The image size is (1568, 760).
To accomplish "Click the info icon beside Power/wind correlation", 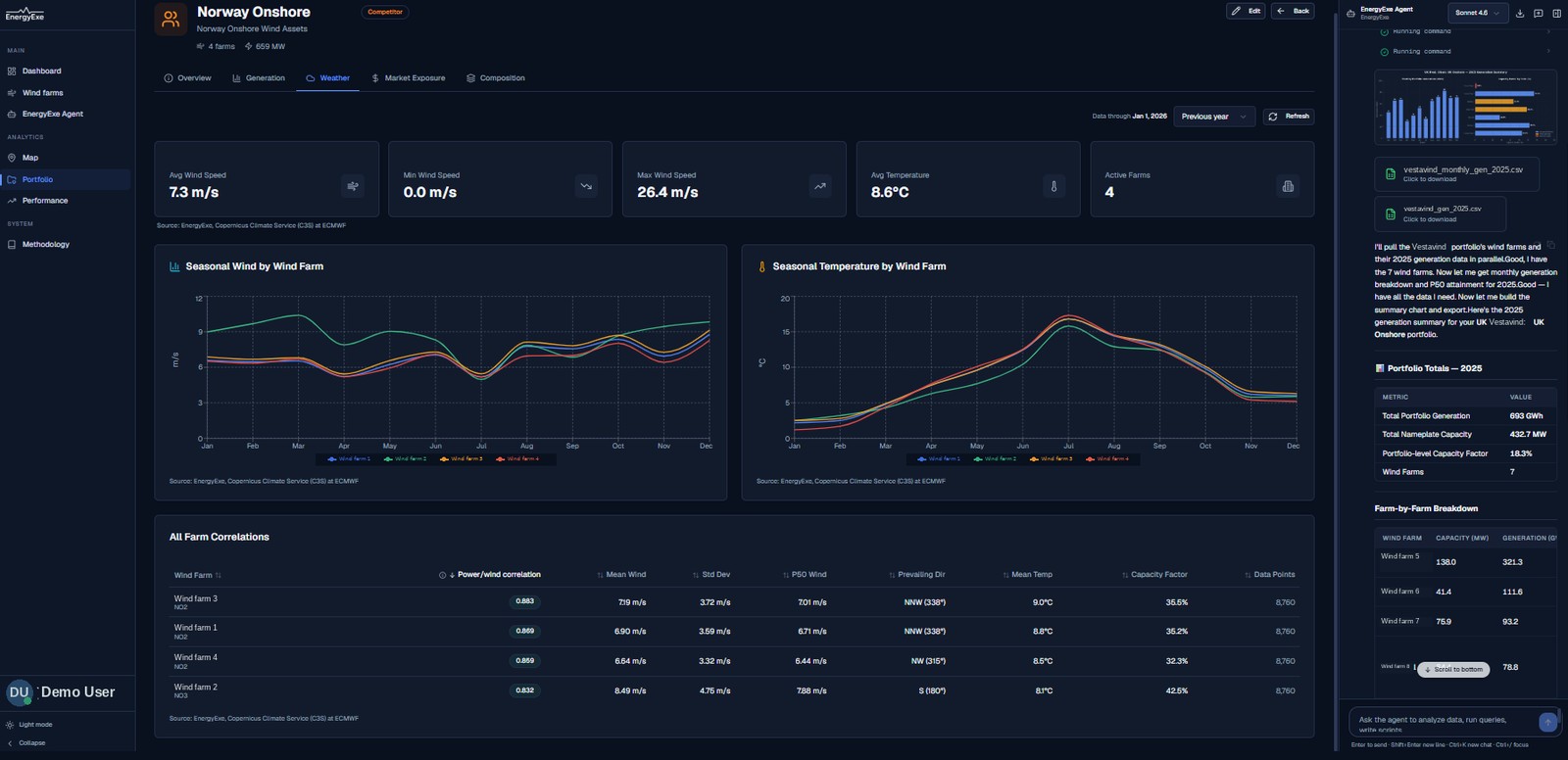I will [x=442, y=575].
